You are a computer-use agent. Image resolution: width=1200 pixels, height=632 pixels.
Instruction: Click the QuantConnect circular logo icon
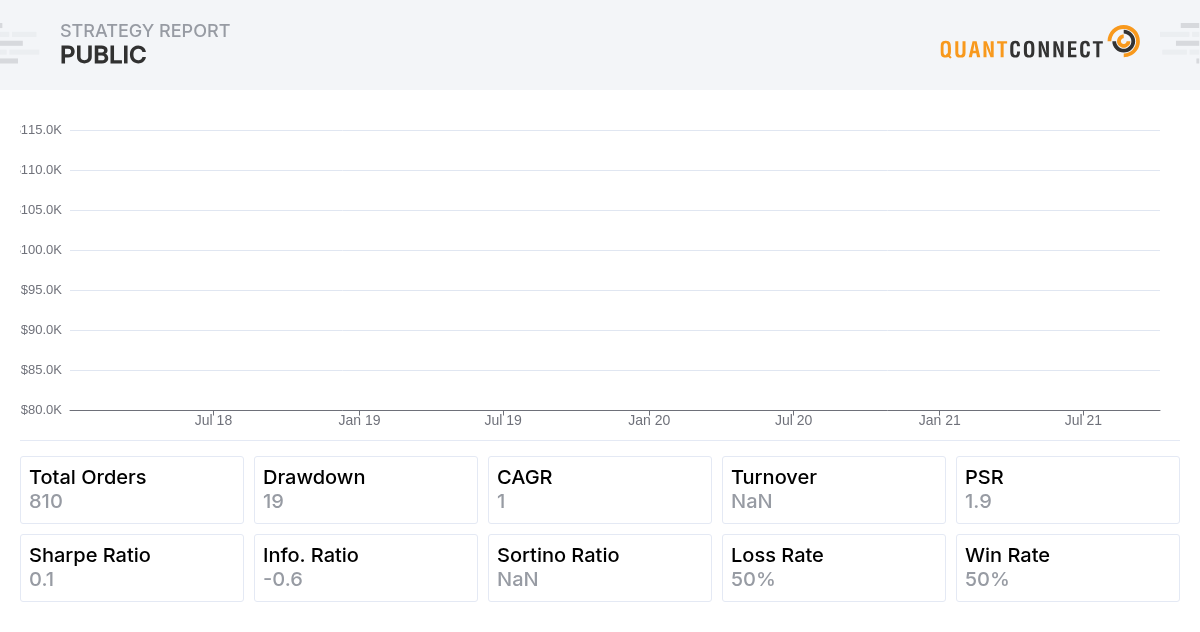pos(1124,41)
